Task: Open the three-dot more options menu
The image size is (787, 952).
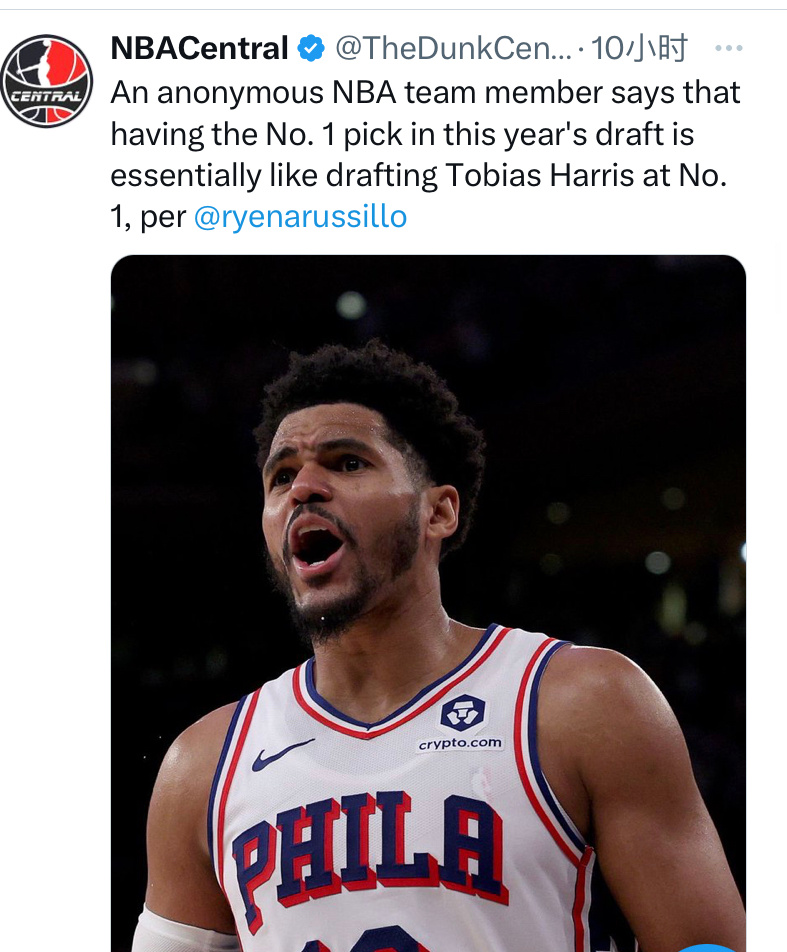Action: point(729,47)
